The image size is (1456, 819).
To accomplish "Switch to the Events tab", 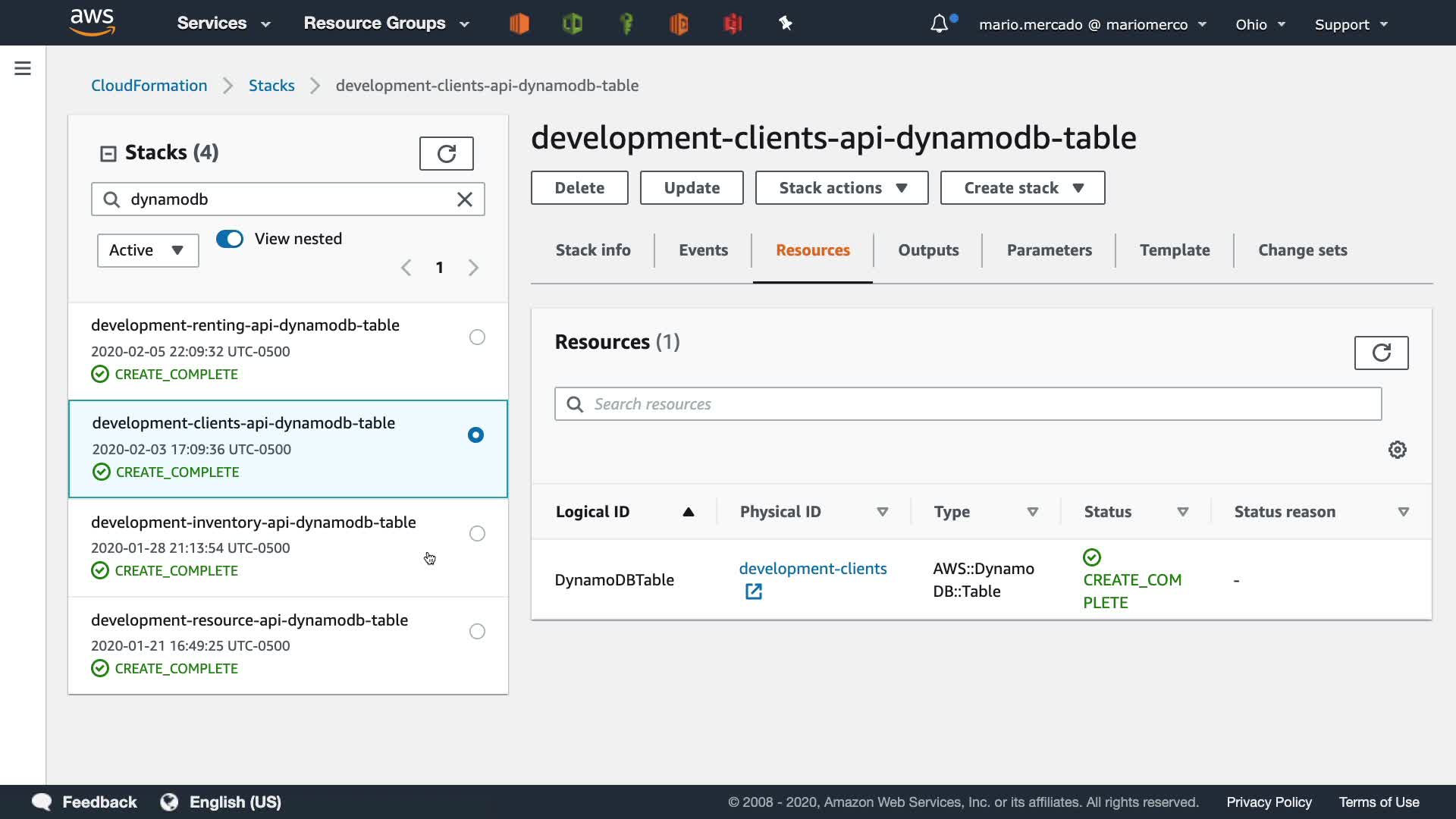I will click(703, 250).
